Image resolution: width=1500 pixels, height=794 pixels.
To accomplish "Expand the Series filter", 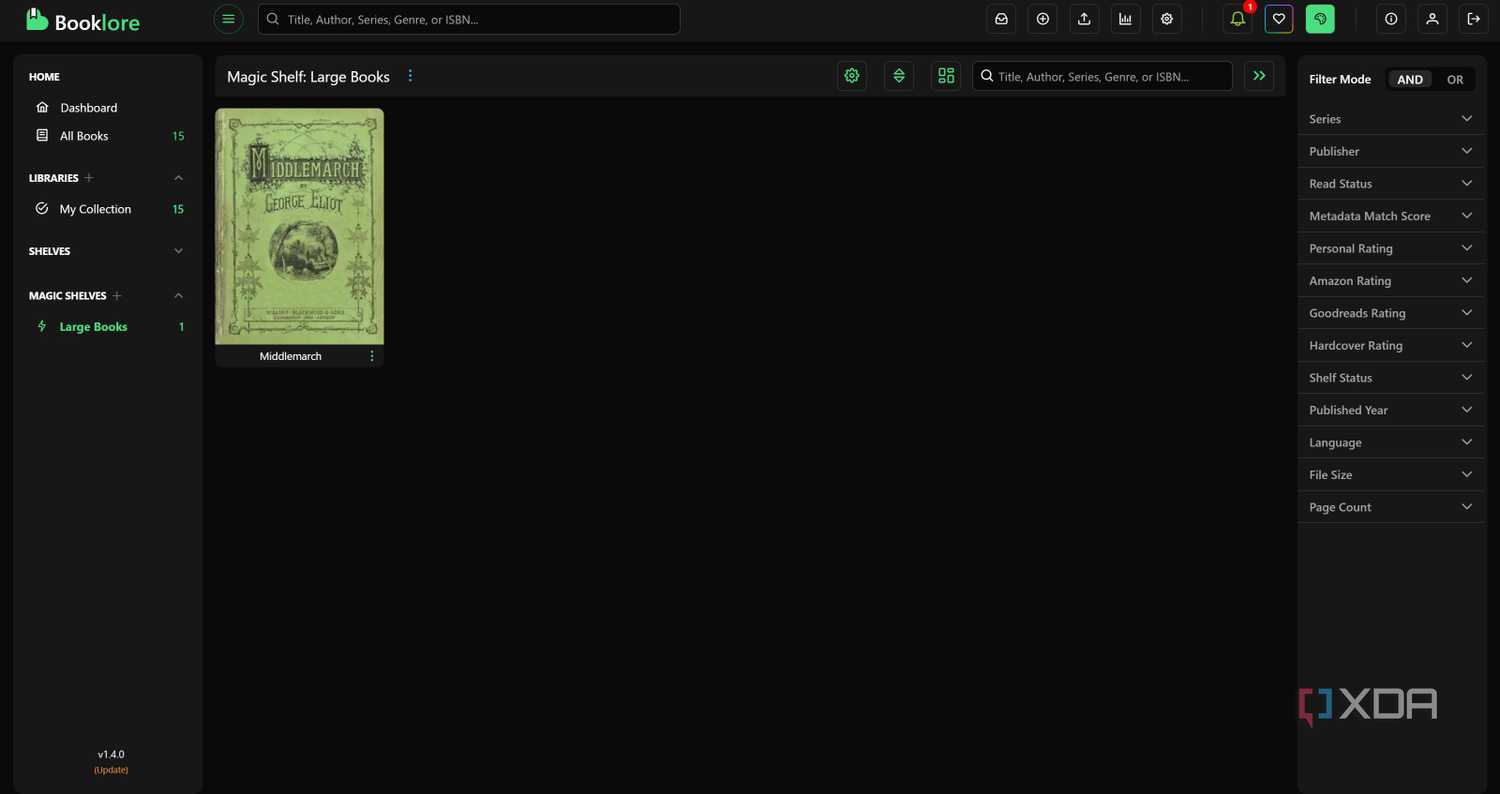I will (1391, 119).
